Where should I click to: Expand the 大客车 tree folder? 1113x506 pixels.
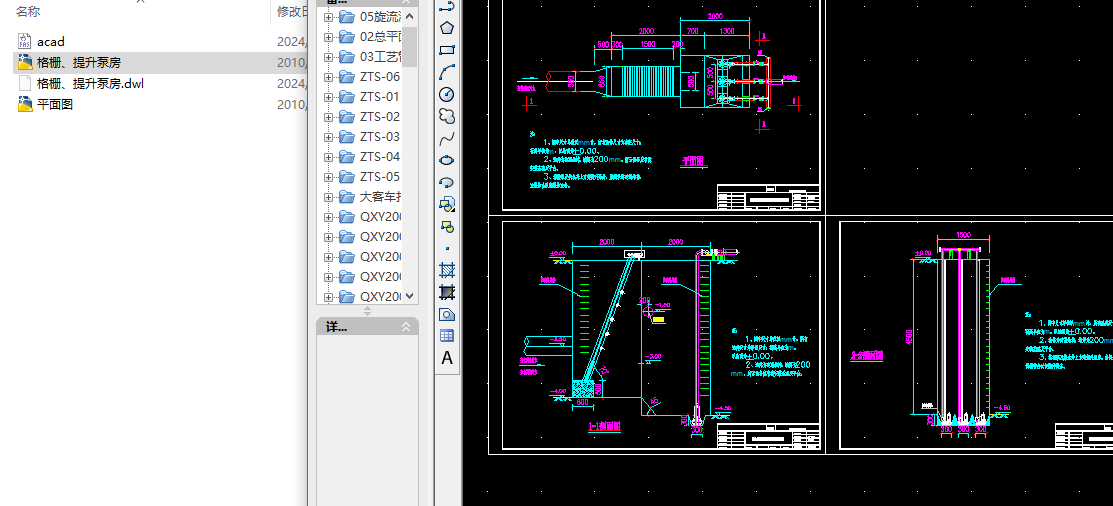329,197
